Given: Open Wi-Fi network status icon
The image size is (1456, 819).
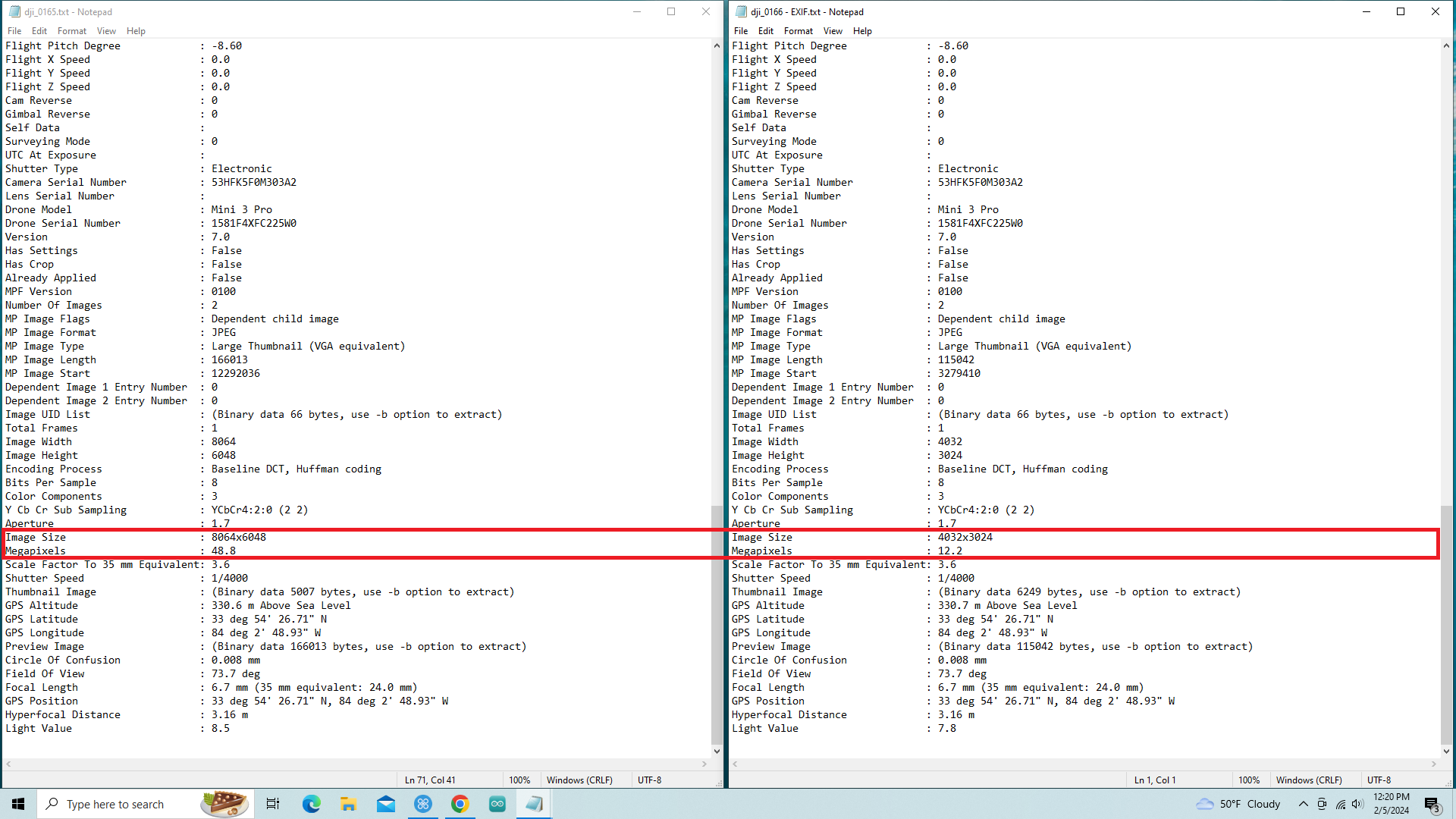Looking at the screenshot, I should point(1340,804).
